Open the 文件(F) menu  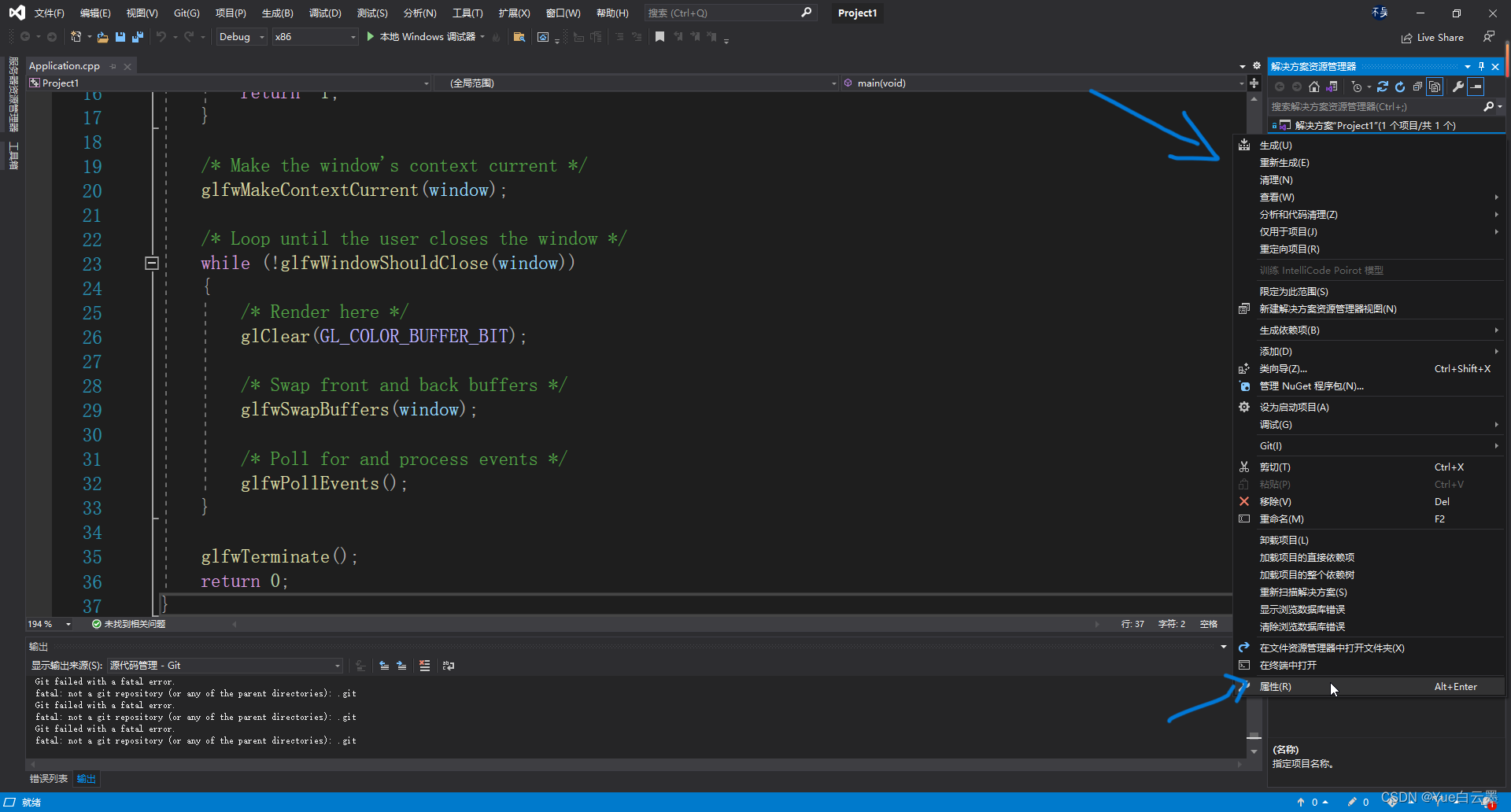[x=50, y=13]
